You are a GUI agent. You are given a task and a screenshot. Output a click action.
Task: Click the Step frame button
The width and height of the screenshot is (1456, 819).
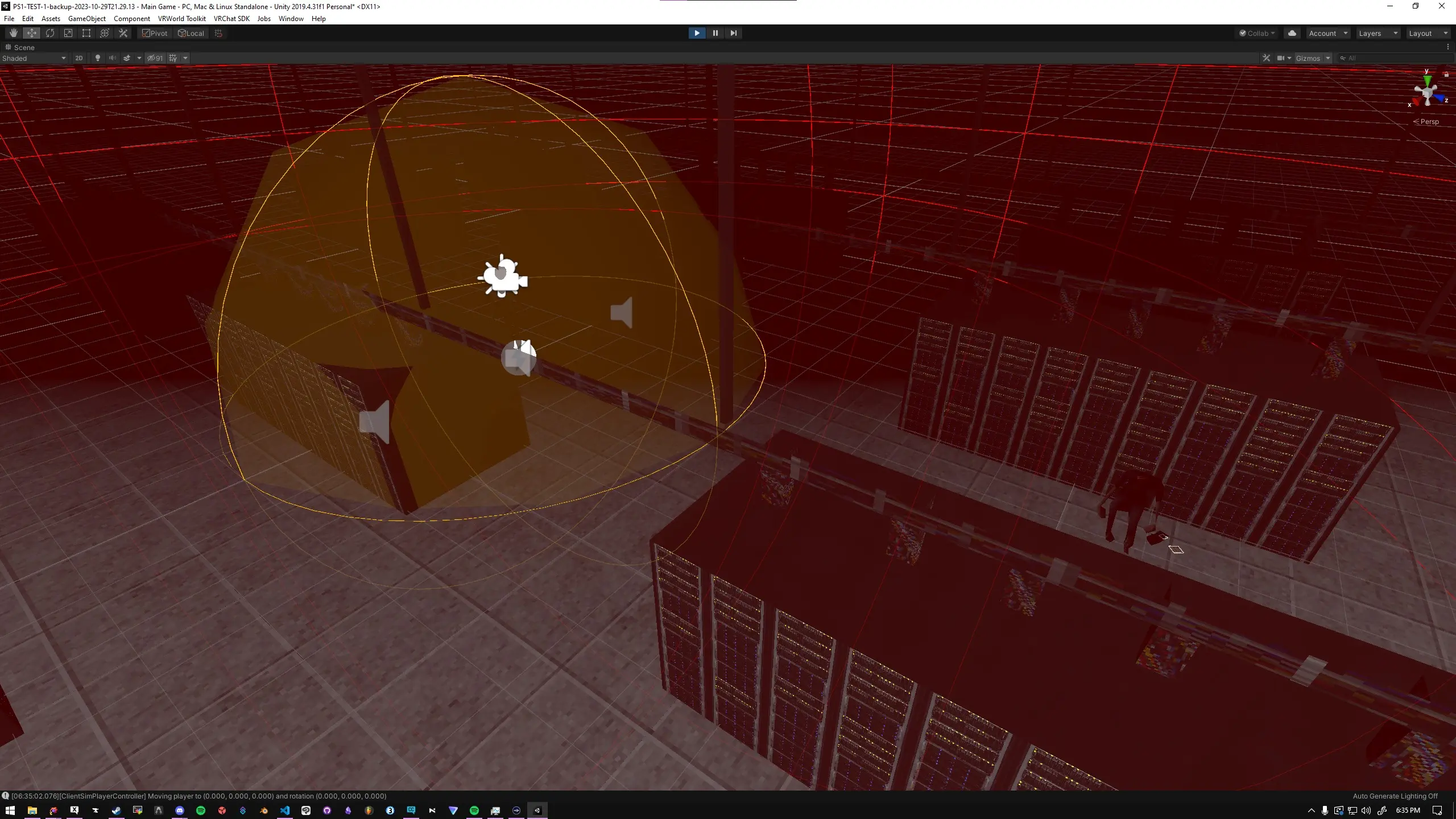[x=734, y=33]
